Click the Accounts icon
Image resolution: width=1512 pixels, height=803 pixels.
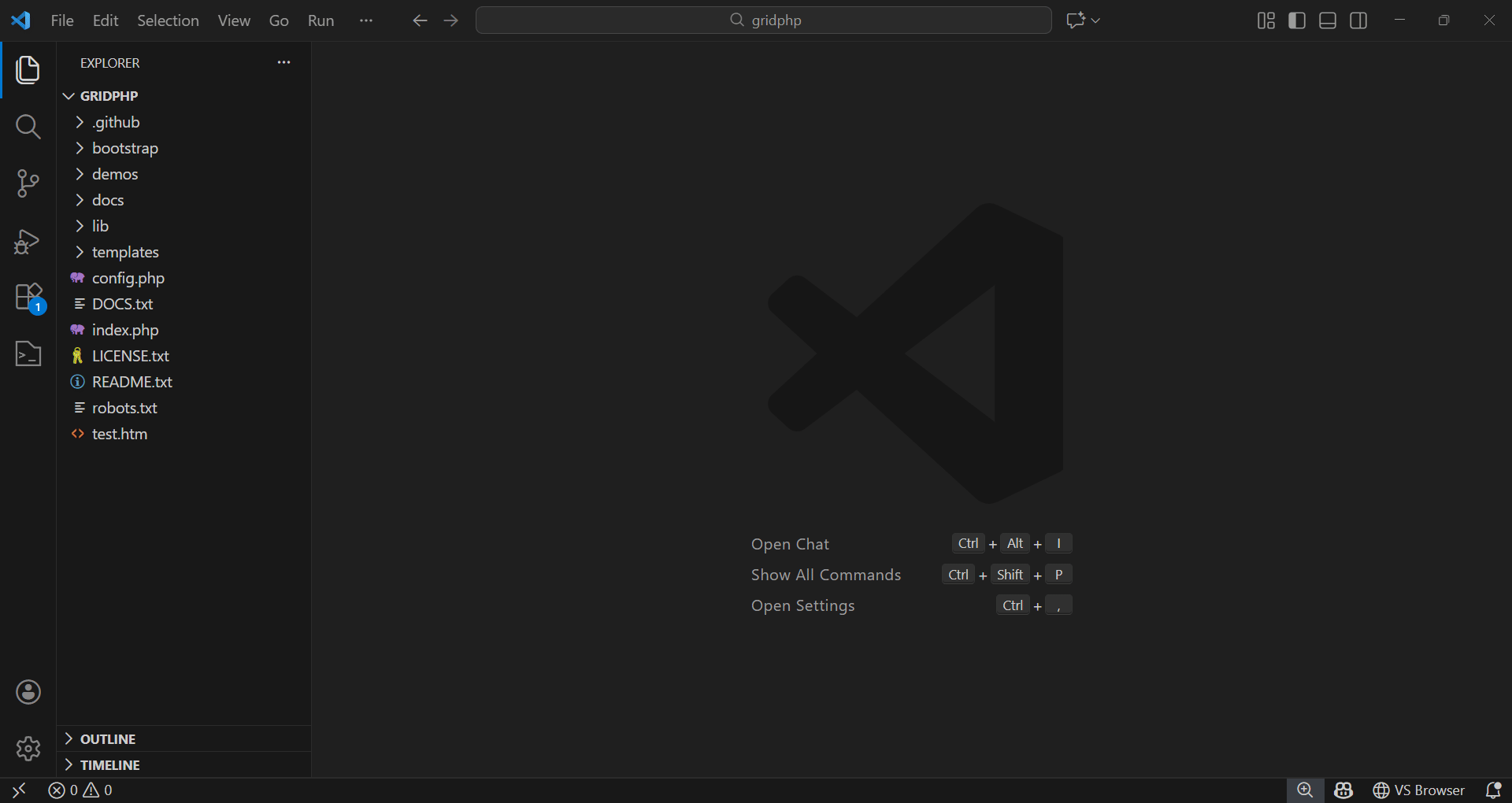pos(28,692)
